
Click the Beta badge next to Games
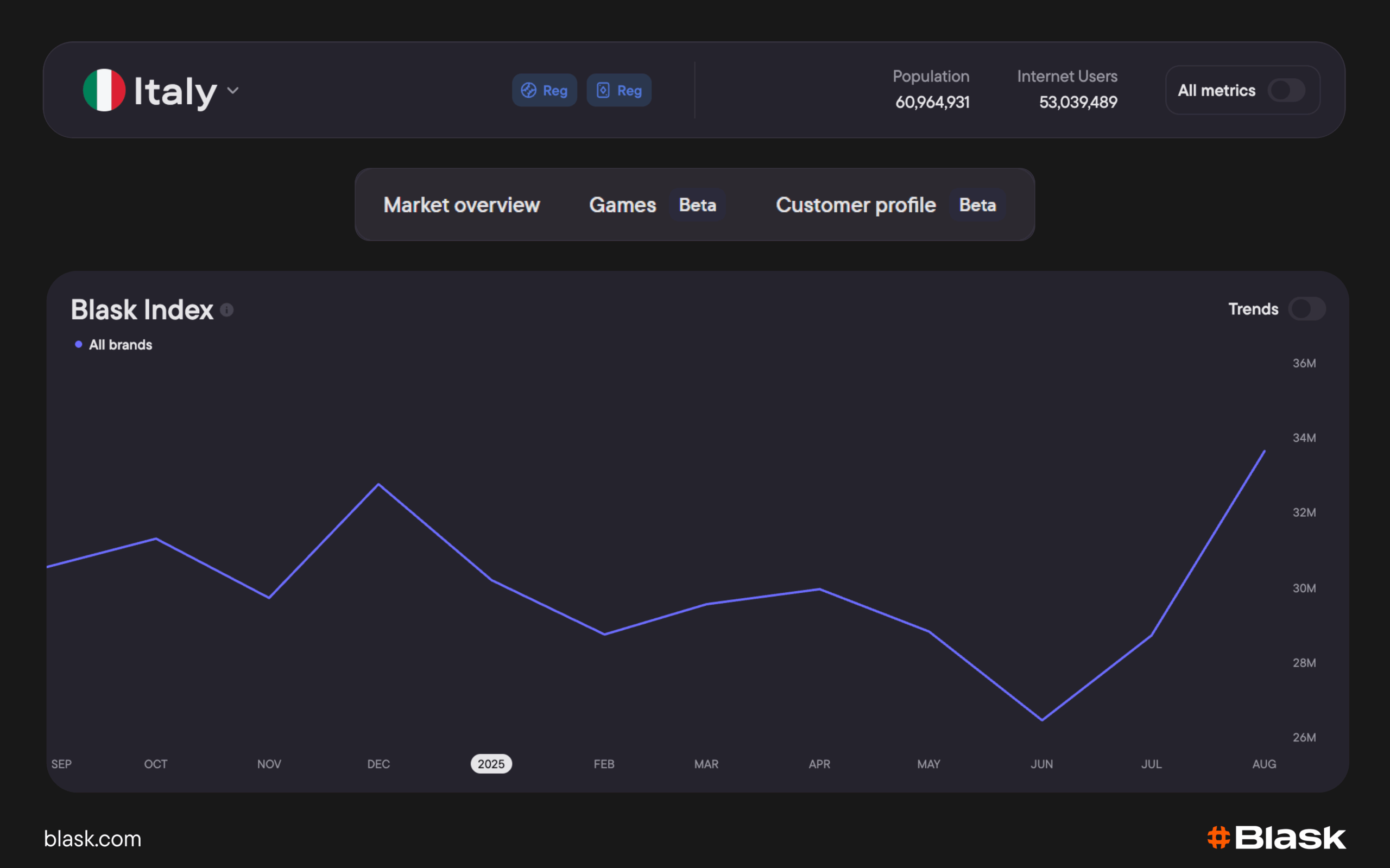[697, 205]
